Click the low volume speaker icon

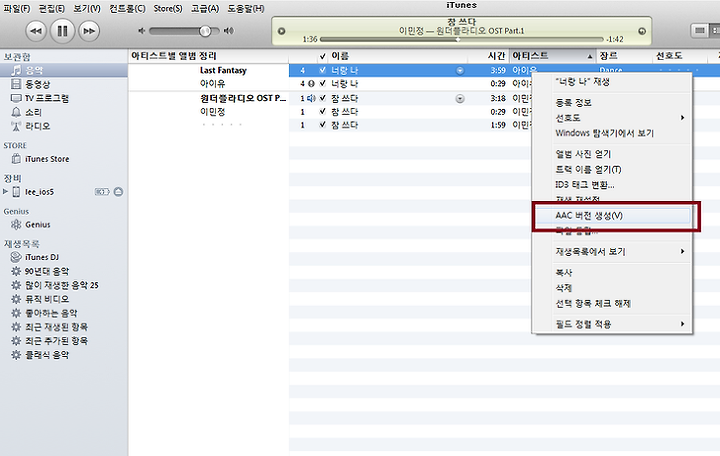pyautogui.click(x=142, y=31)
